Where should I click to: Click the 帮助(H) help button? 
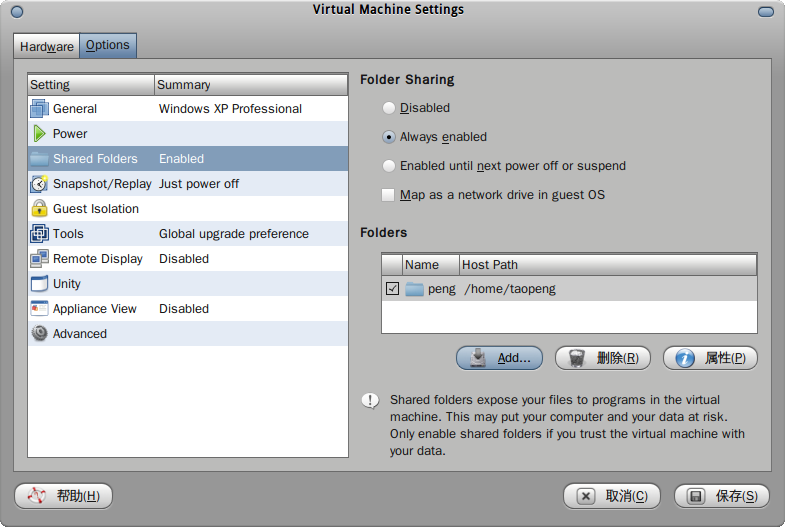tap(63, 496)
